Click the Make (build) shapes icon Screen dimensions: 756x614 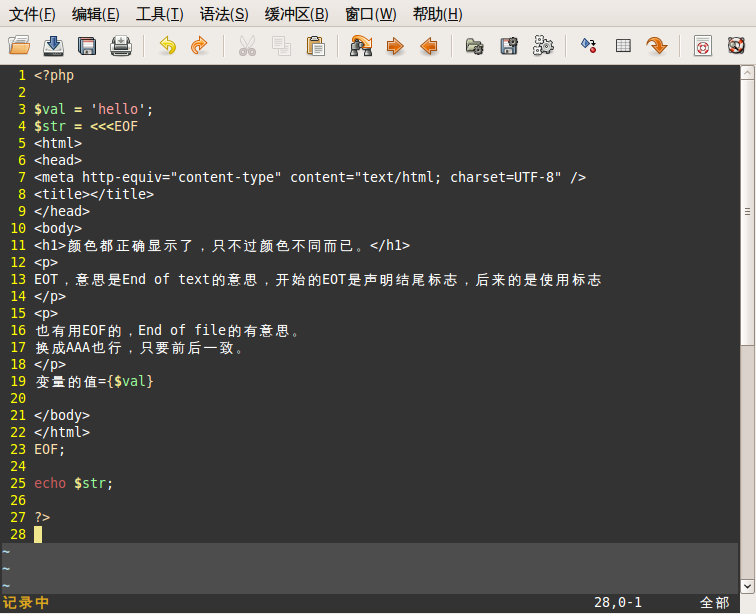[x=589, y=46]
